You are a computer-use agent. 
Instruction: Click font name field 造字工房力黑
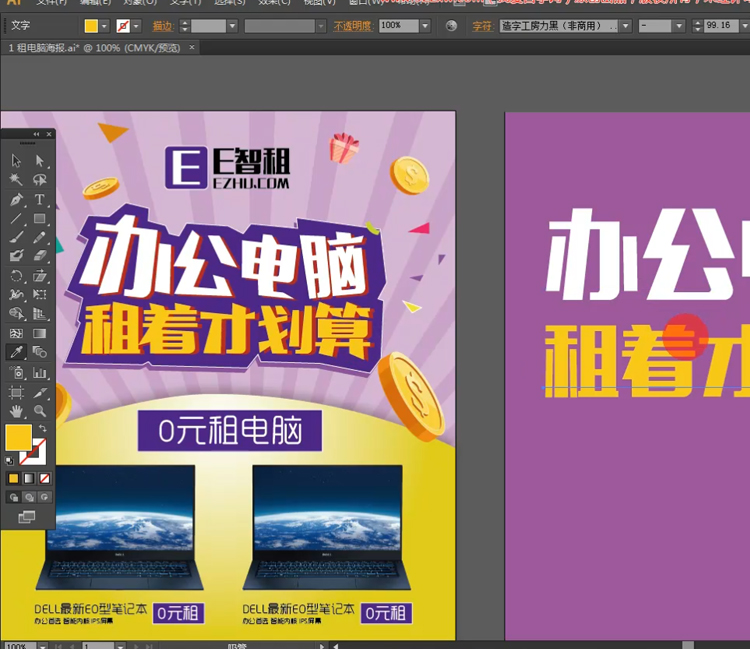coord(559,26)
